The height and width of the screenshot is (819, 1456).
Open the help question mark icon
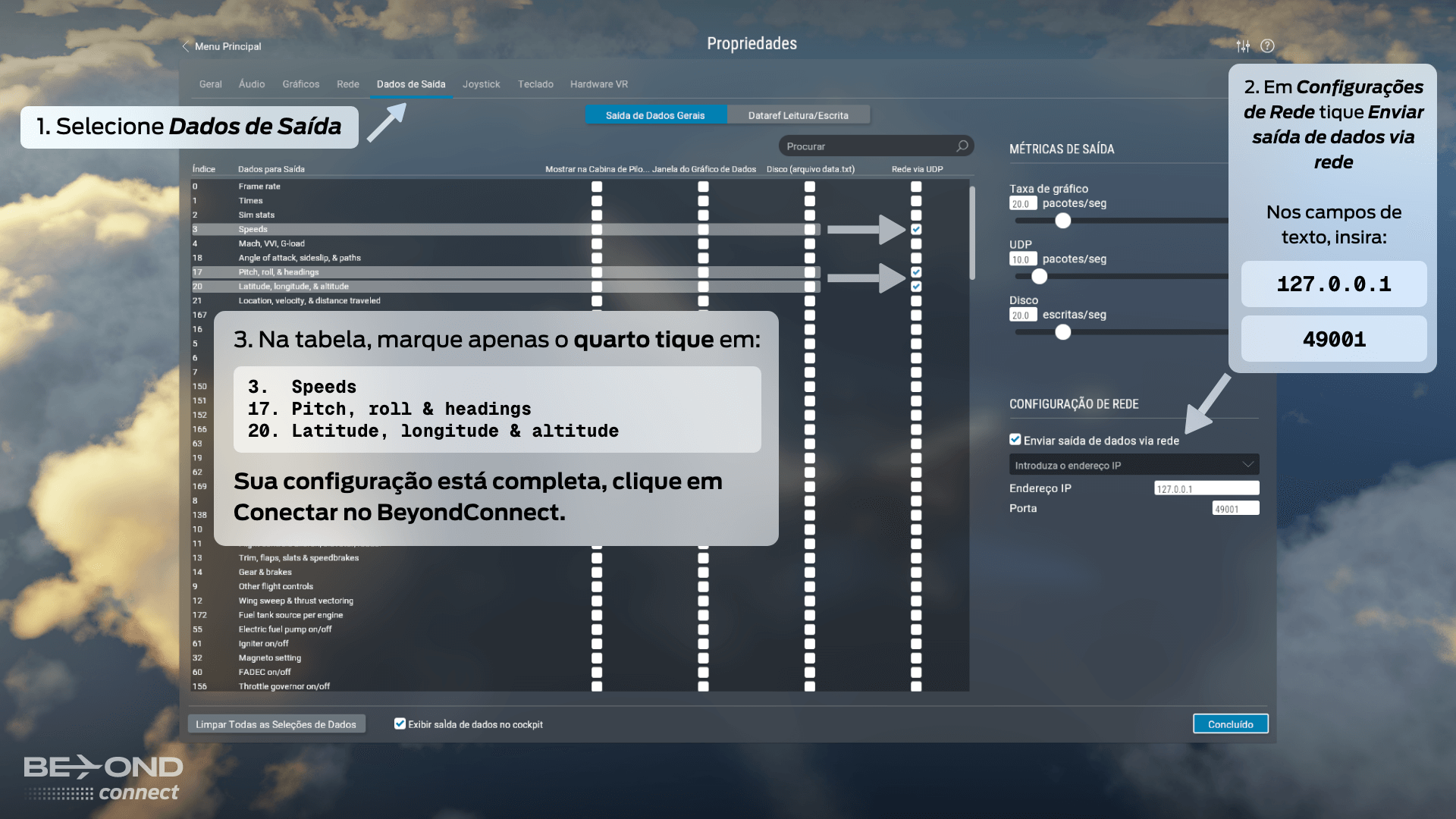(1267, 46)
